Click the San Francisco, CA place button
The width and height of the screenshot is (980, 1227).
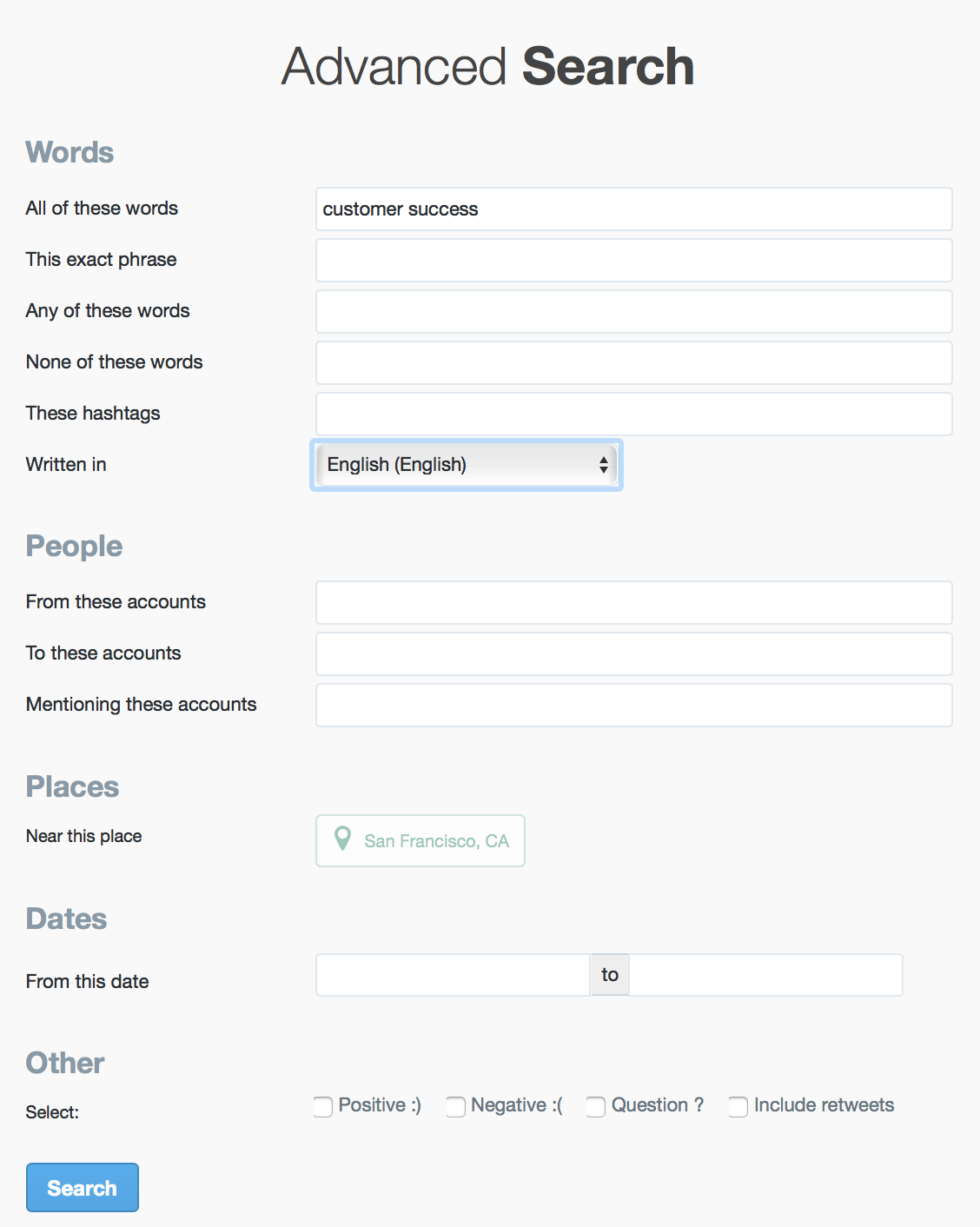pyautogui.click(x=420, y=840)
